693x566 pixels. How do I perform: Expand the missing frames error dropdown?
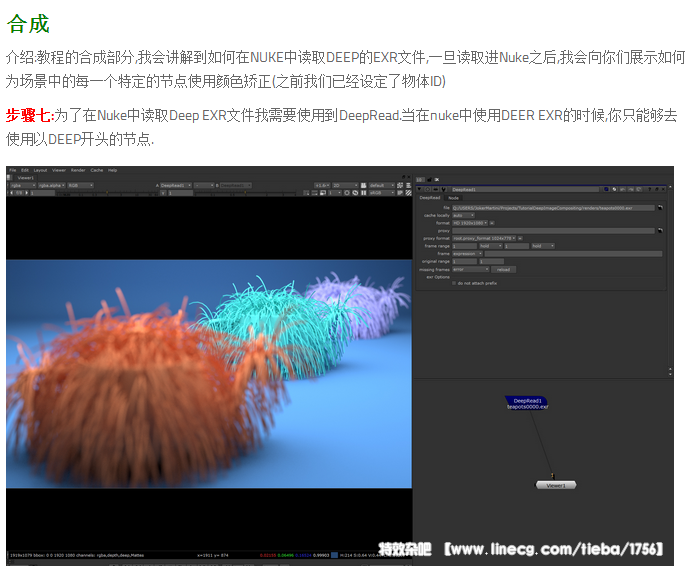(468, 269)
